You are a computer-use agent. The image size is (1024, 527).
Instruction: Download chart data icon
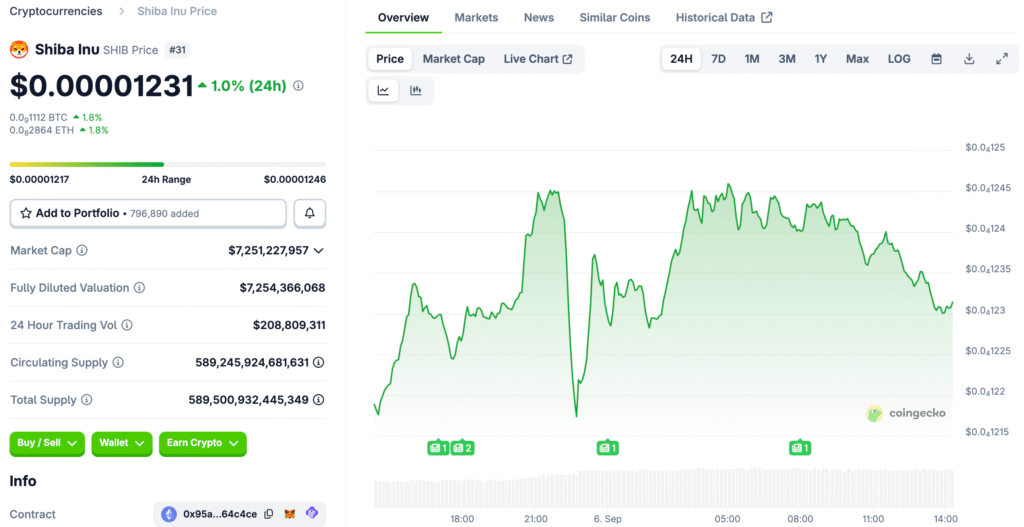click(x=969, y=59)
